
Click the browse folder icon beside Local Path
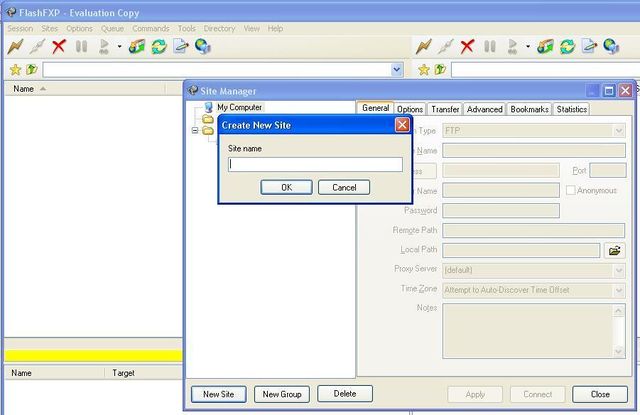(x=615, y=250)
